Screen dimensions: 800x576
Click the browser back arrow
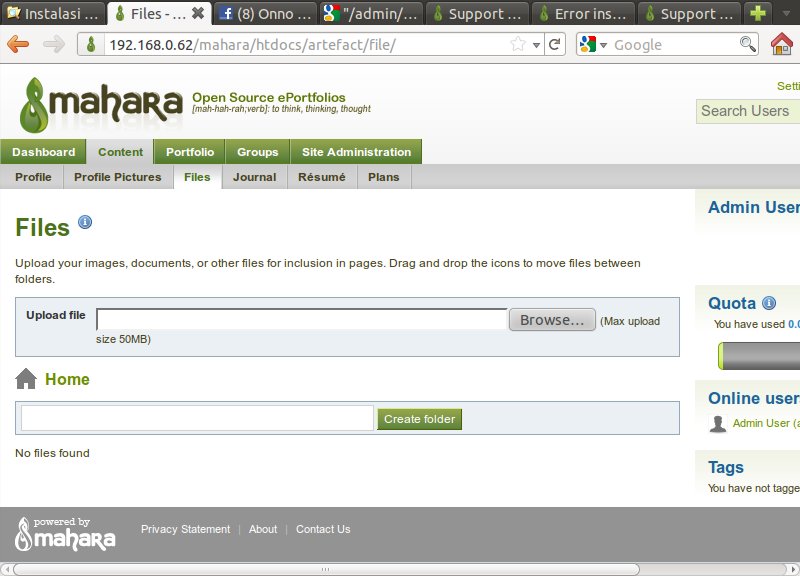(x=18, y=44)
